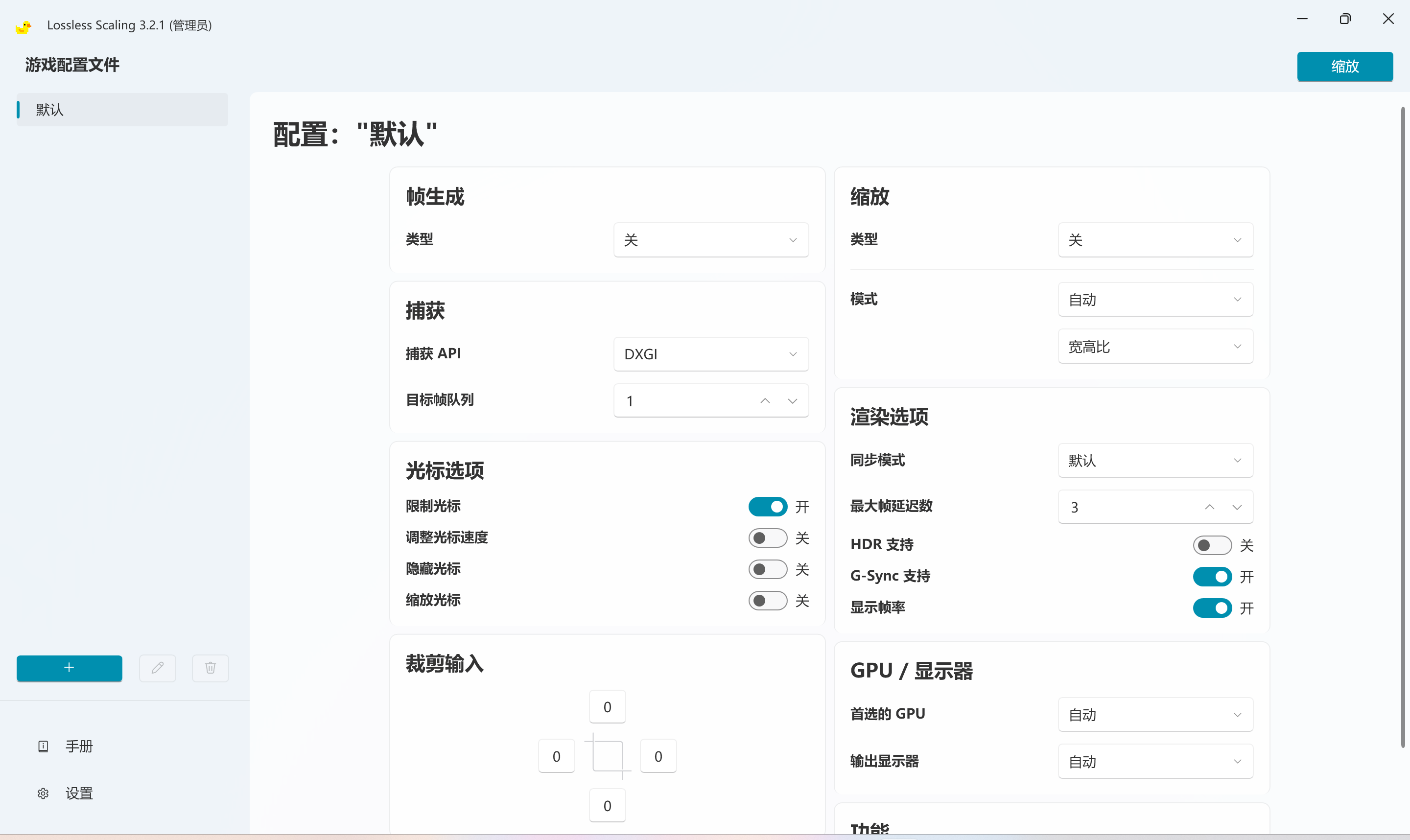1410x840 pixels.
Task: Click the 手册 manual book icon
Action: pos(43,746)
